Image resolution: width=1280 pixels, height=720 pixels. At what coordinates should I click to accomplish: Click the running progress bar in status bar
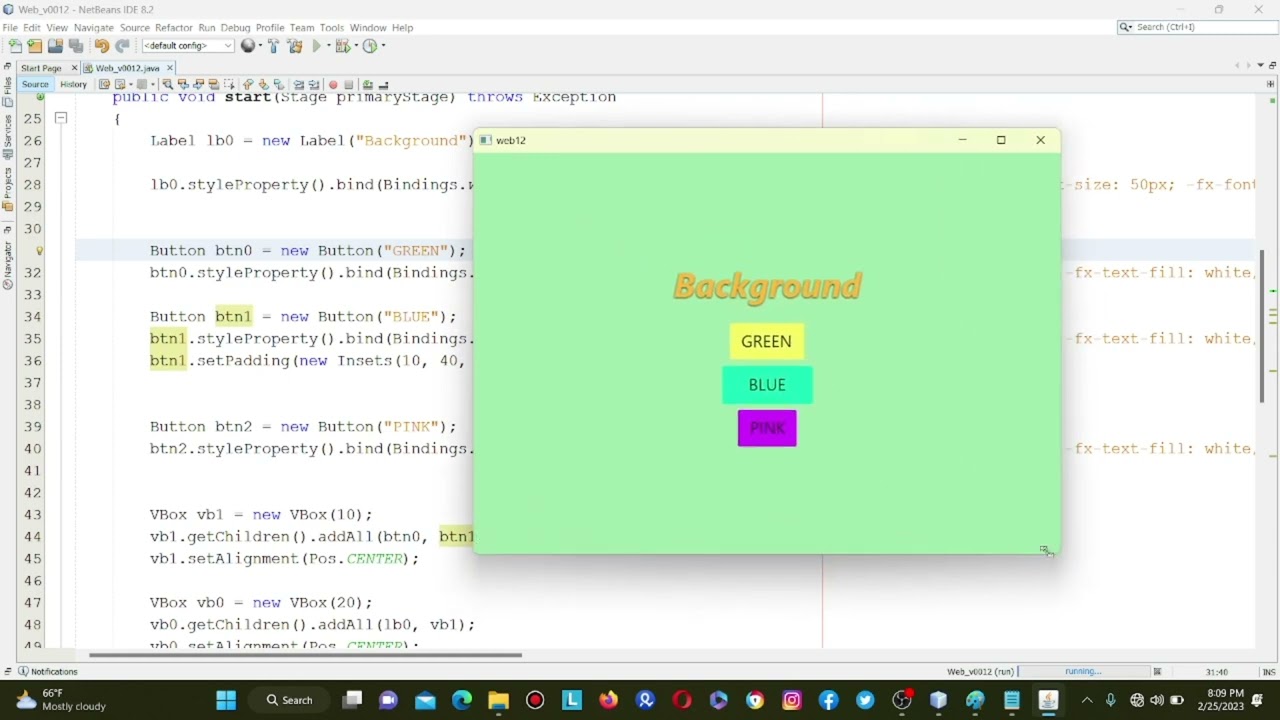click(x=1083, y=672)
